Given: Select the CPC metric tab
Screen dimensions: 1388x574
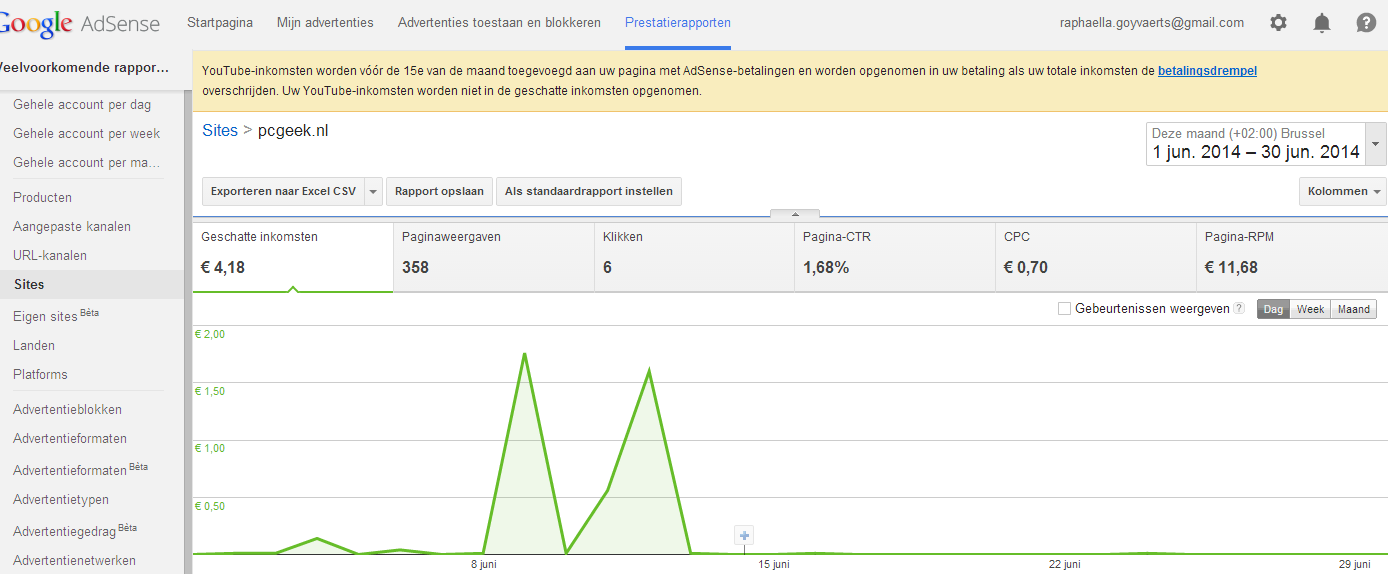Looking at the screenshot, I should coord(1096,257).
